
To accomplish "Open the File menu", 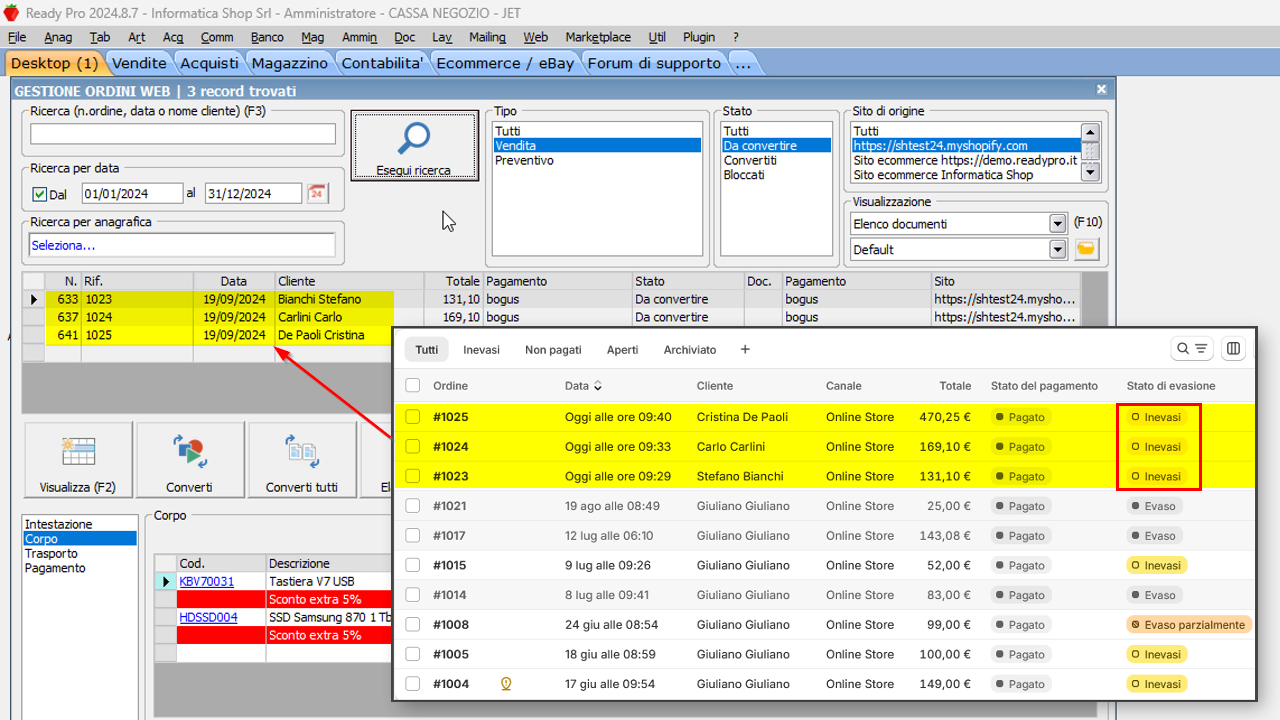I will tap(16, 37).
